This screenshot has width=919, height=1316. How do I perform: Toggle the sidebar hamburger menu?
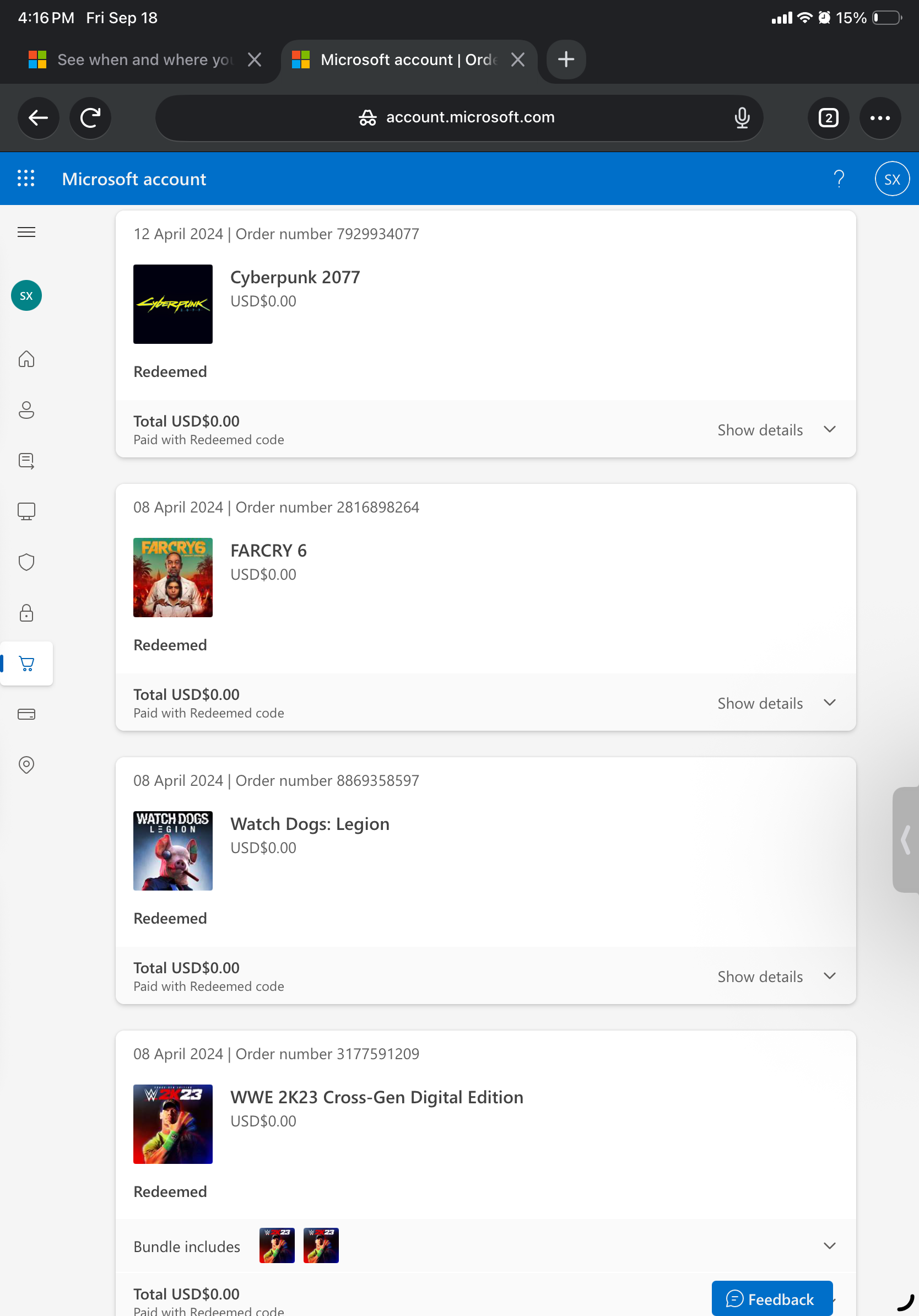(26, 232)
